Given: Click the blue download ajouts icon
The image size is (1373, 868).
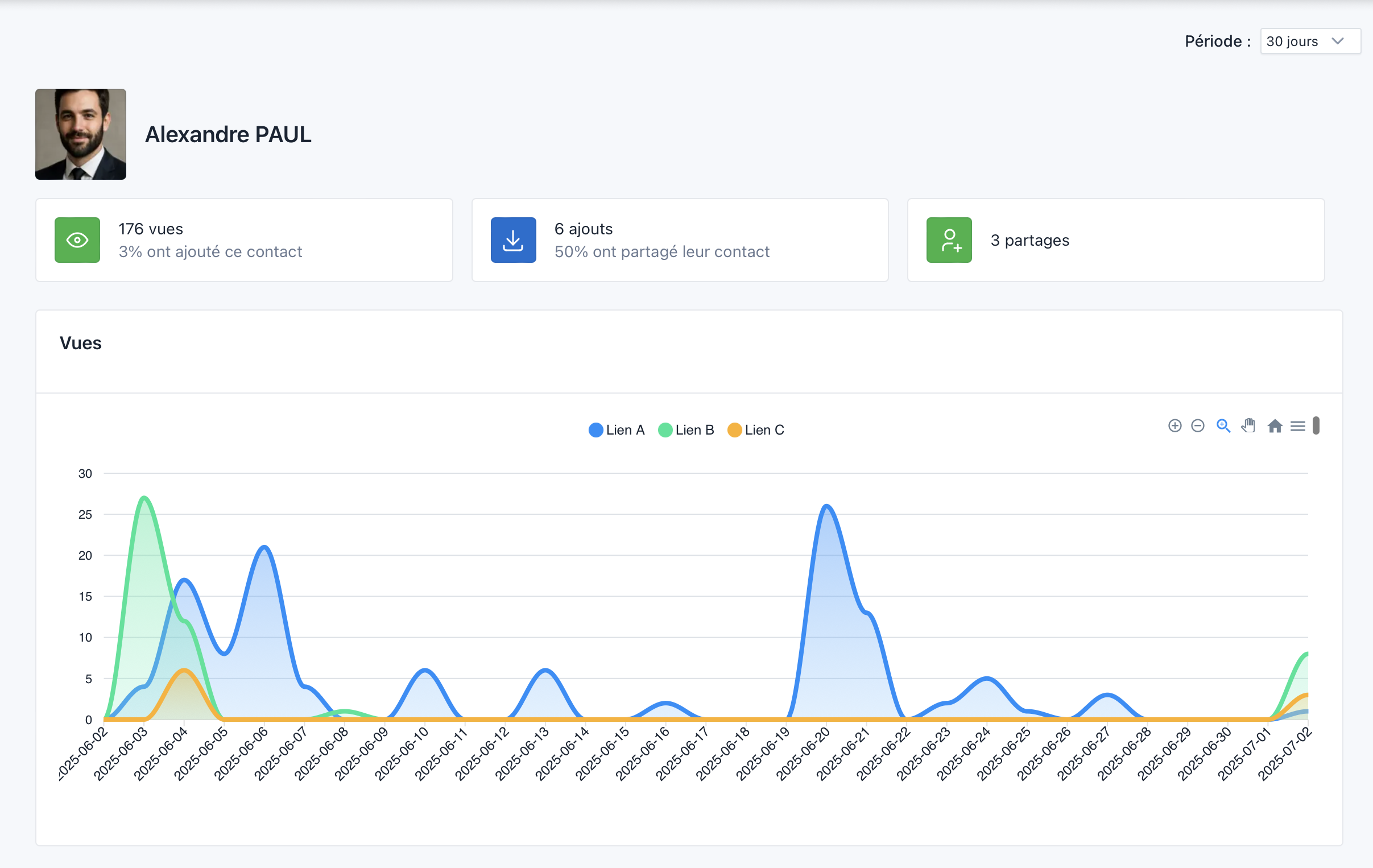Looking at the screenshot, I should pos(513,240).
